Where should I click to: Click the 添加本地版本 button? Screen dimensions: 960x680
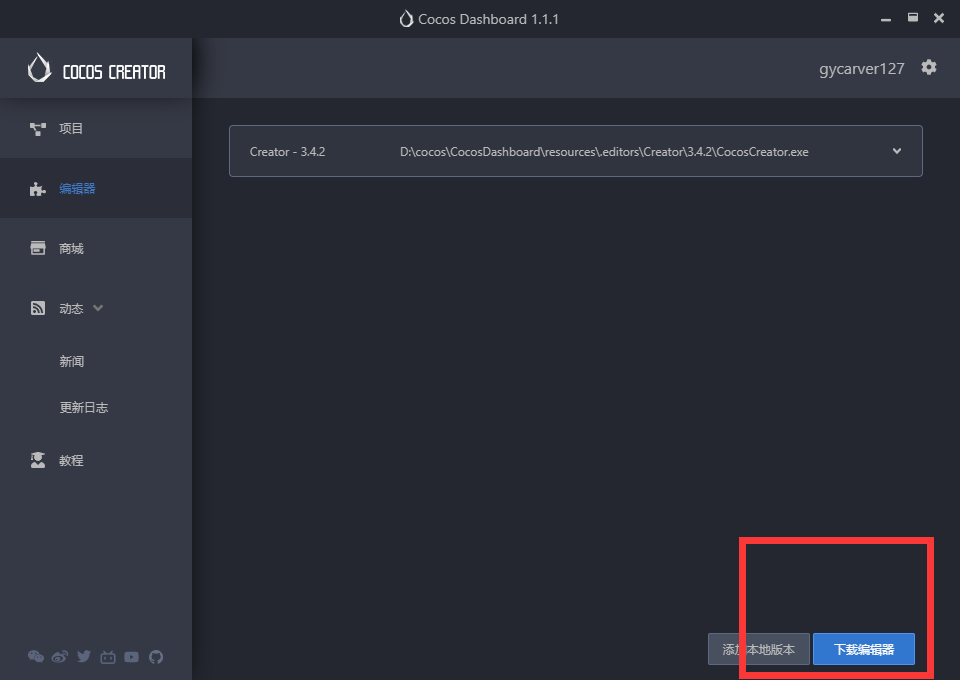759,649
